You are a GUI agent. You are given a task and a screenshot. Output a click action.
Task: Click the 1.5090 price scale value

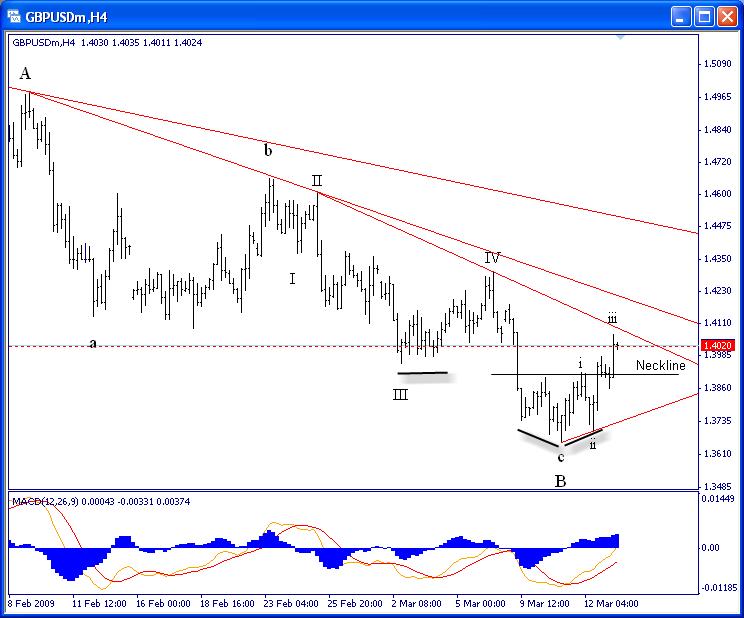[717, 63]
